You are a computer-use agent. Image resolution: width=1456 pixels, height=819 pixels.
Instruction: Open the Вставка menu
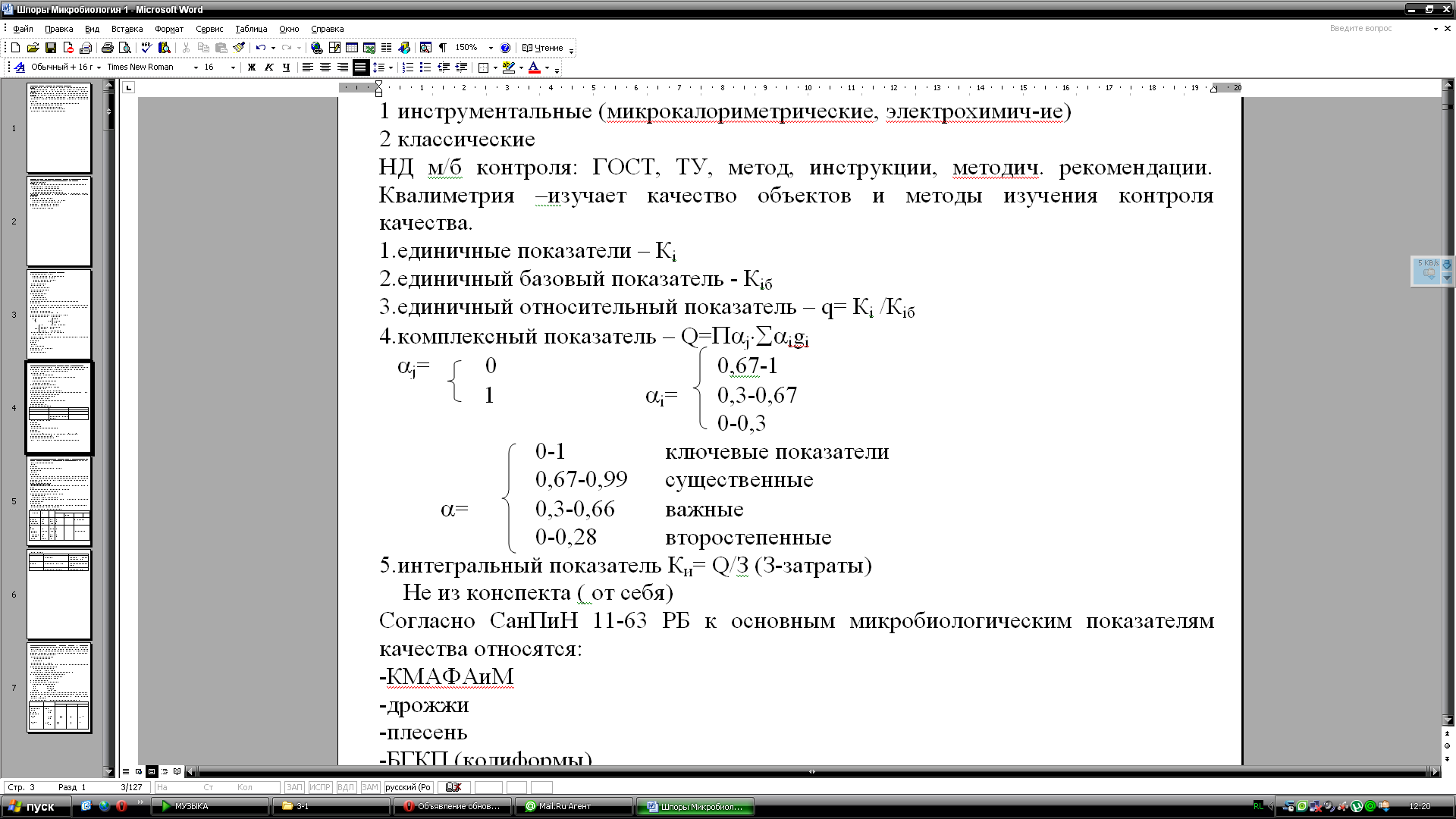coord(127,29)
